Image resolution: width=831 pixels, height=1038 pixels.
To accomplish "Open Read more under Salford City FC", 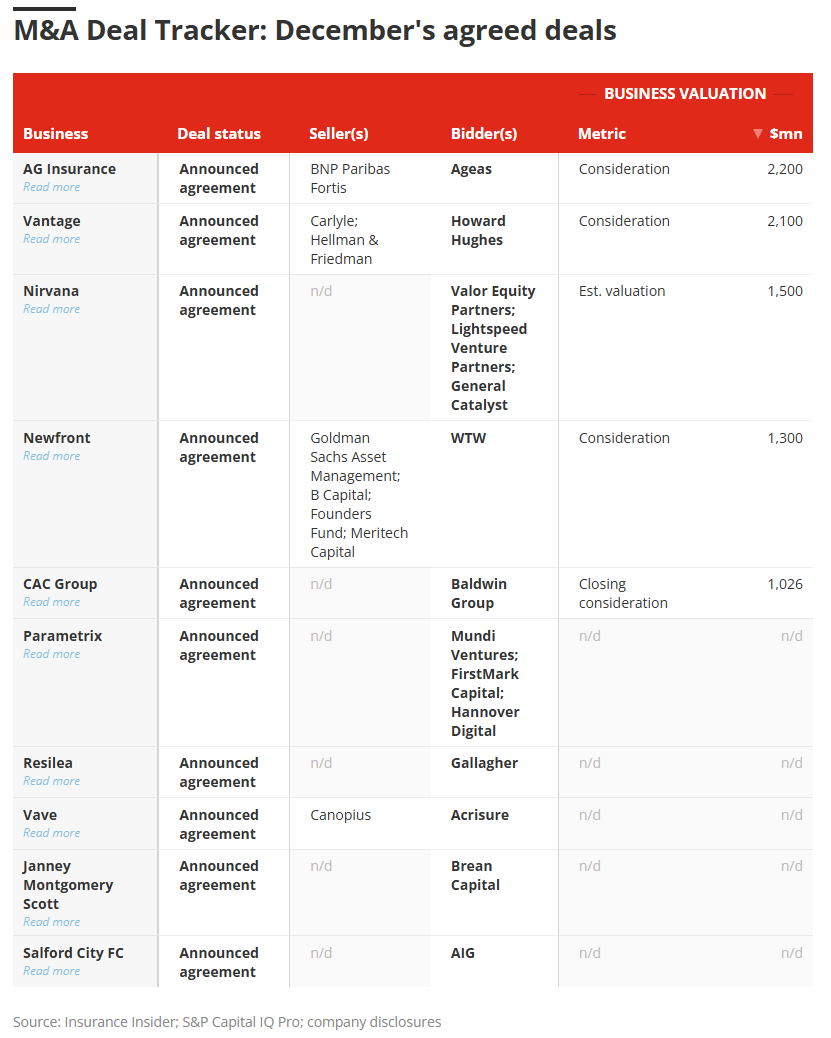I will pyautogui.click(x=52, y=971).
